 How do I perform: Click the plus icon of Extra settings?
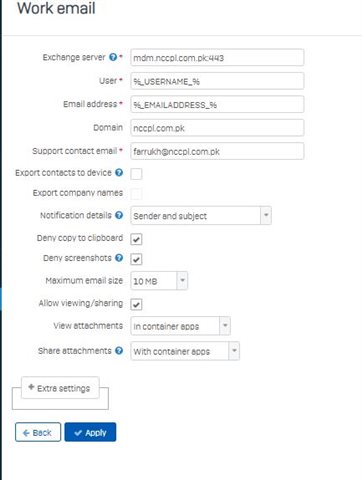click(31, 387)
